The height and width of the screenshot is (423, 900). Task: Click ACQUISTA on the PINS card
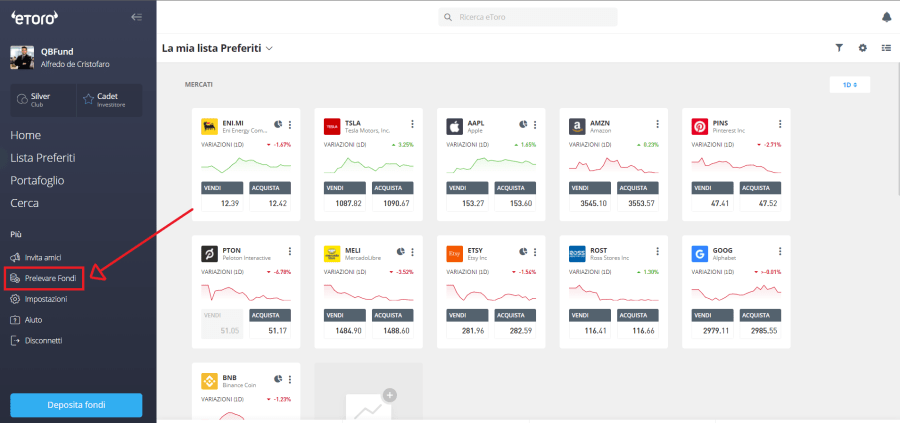[761, 188]
